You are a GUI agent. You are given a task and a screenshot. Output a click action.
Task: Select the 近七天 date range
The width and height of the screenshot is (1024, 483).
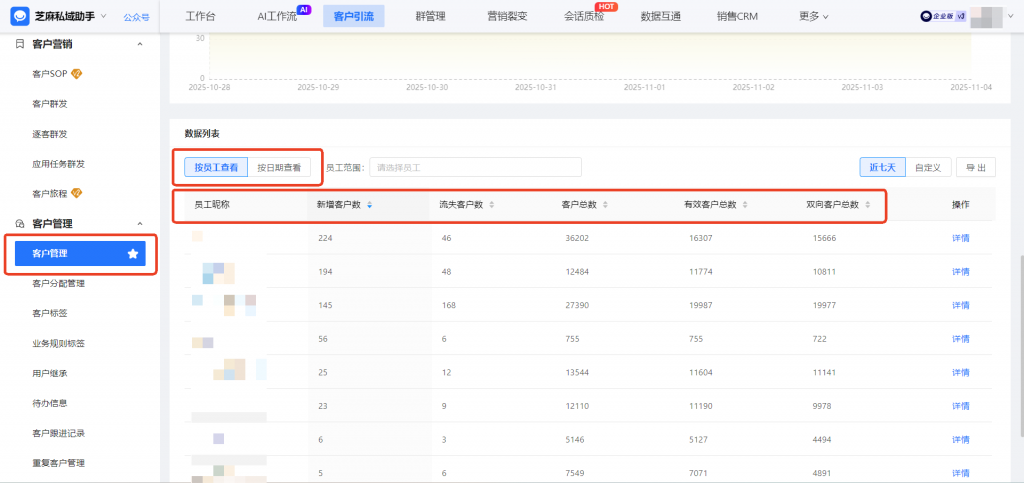point(882,167)
